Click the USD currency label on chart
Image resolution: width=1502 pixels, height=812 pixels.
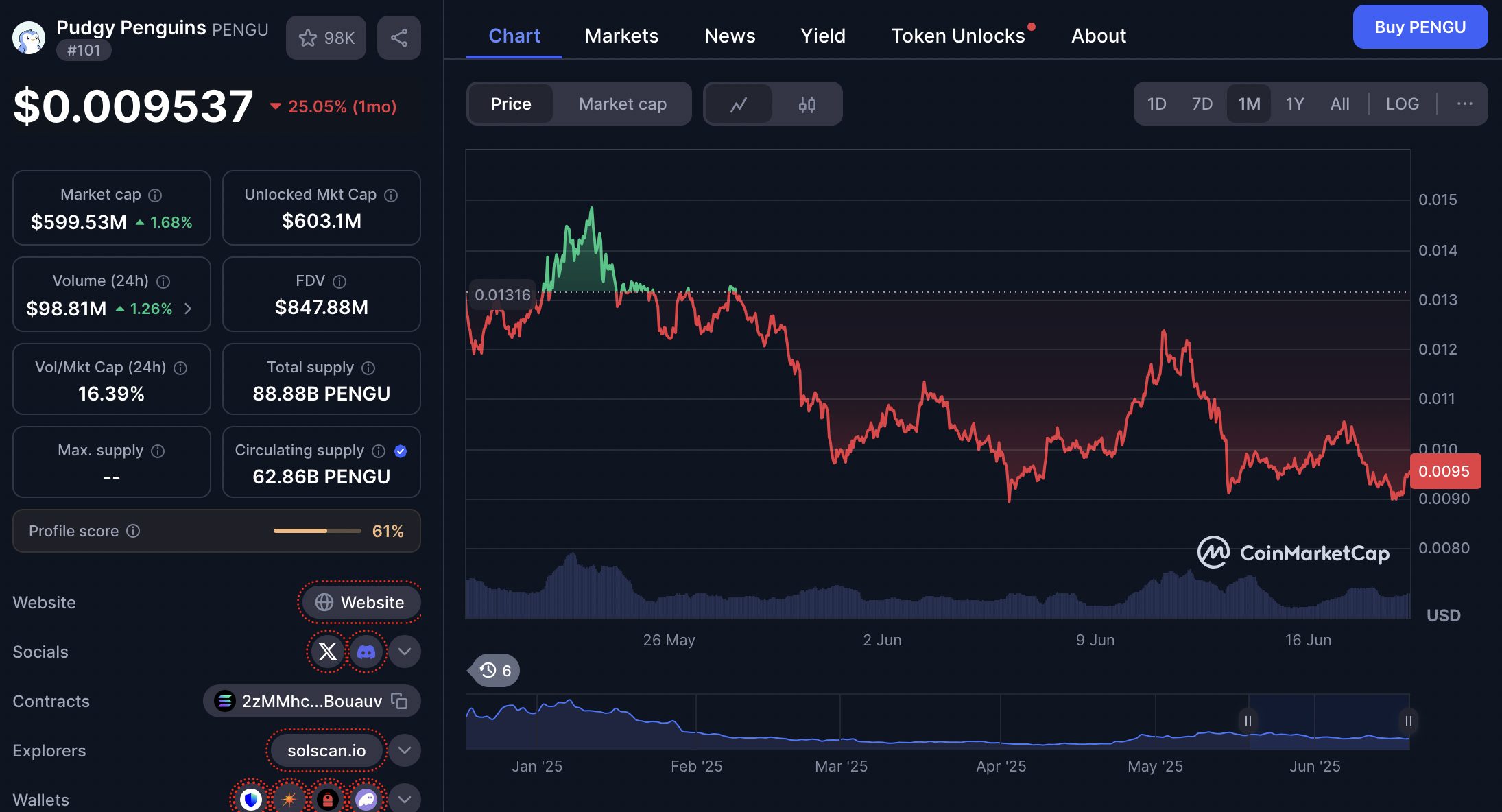coord(1443,615)
